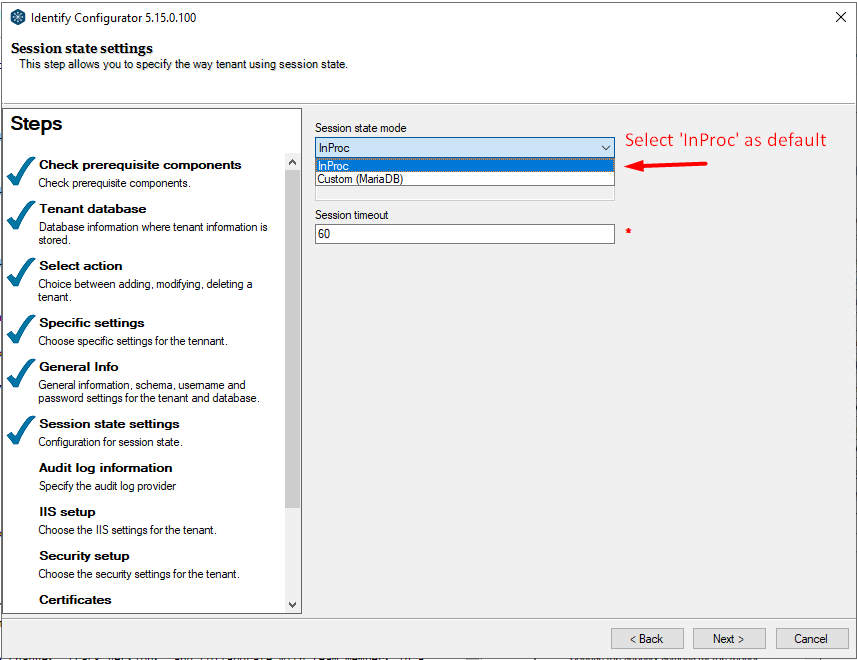Viewport: 857px width, 660px height.
Task: Open the Session state mode dropdown arrow
Action: [x=606, y=148]
